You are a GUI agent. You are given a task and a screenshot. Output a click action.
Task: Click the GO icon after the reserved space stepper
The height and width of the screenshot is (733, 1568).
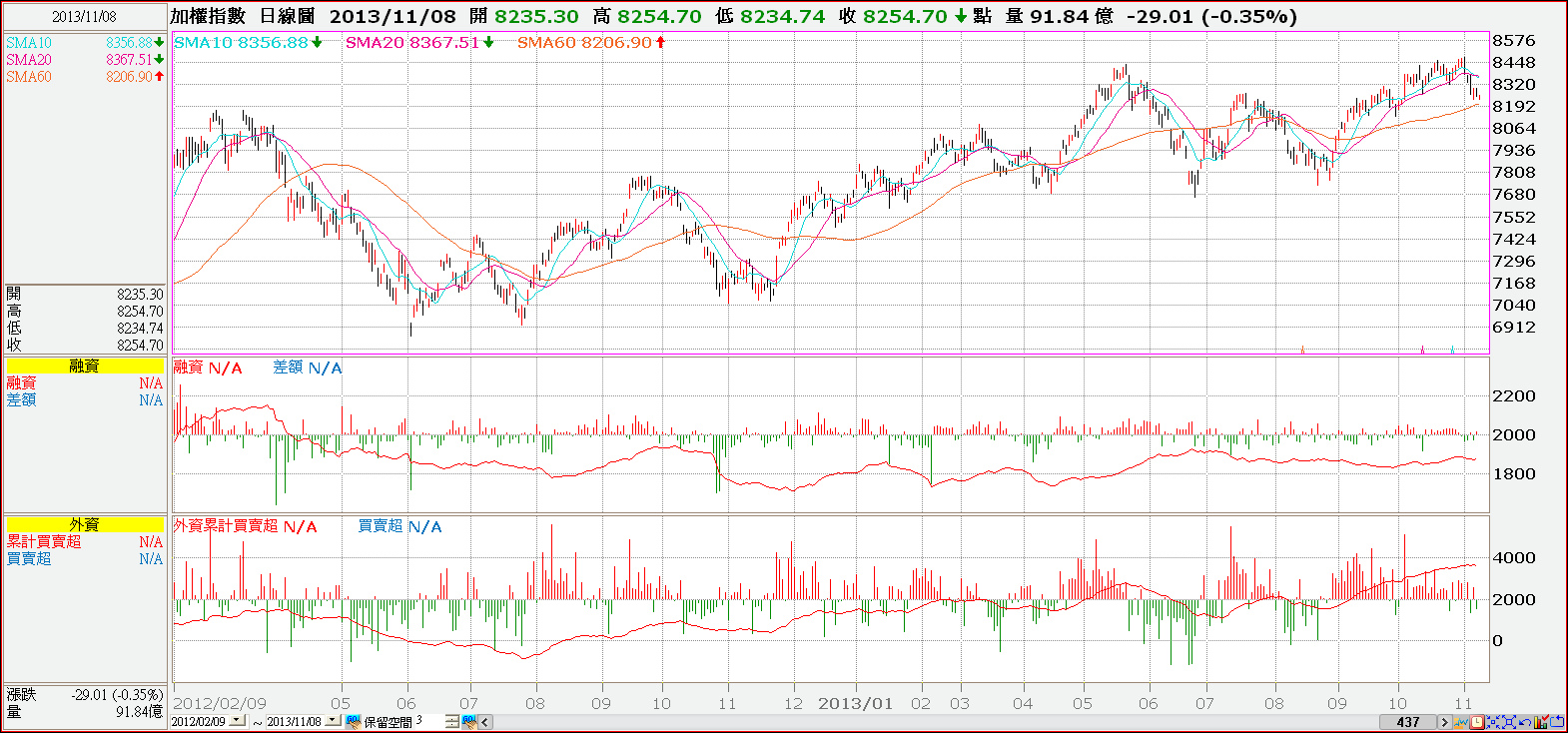pos(469,721)
